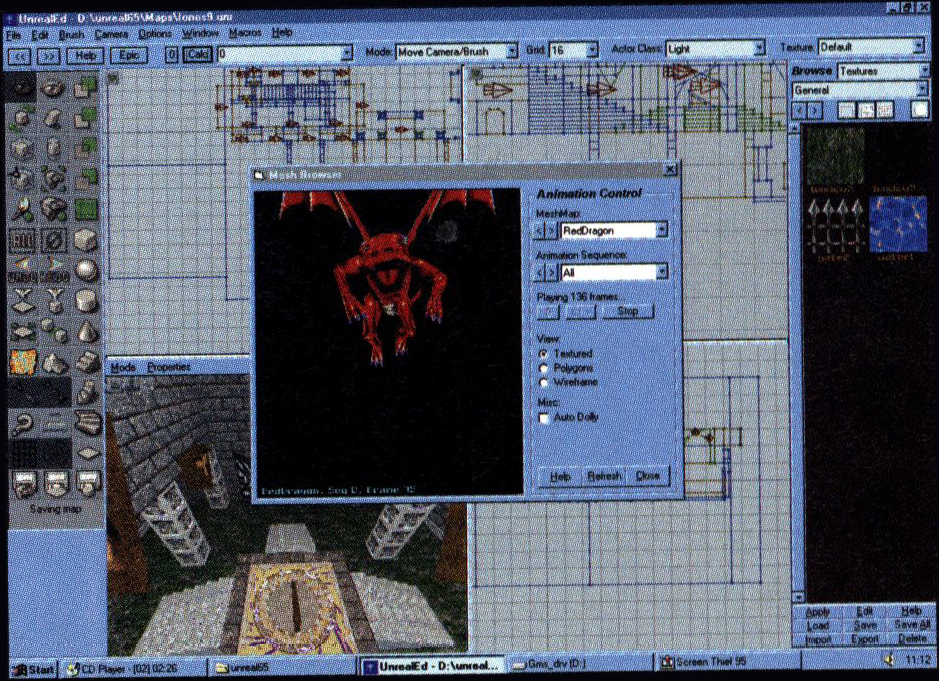Open the File menu
The height and width of the screenshot is (681, 939).
(x=13, y=35)
